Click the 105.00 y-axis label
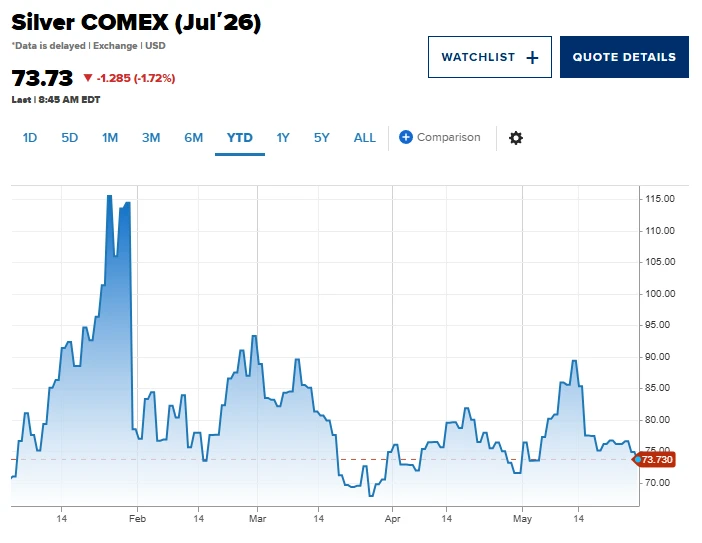Viewport: 702px width, 543px height. tap(660, 262)
